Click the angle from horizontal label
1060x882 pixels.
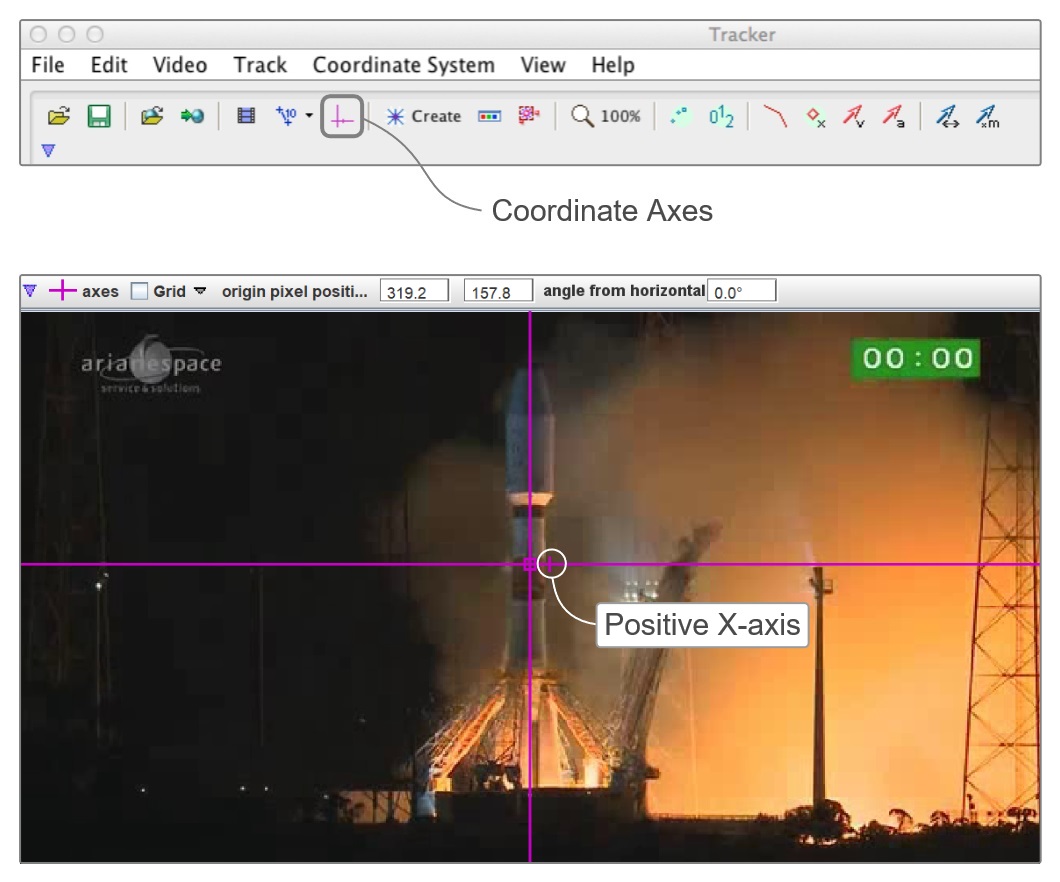pos(624,291)
